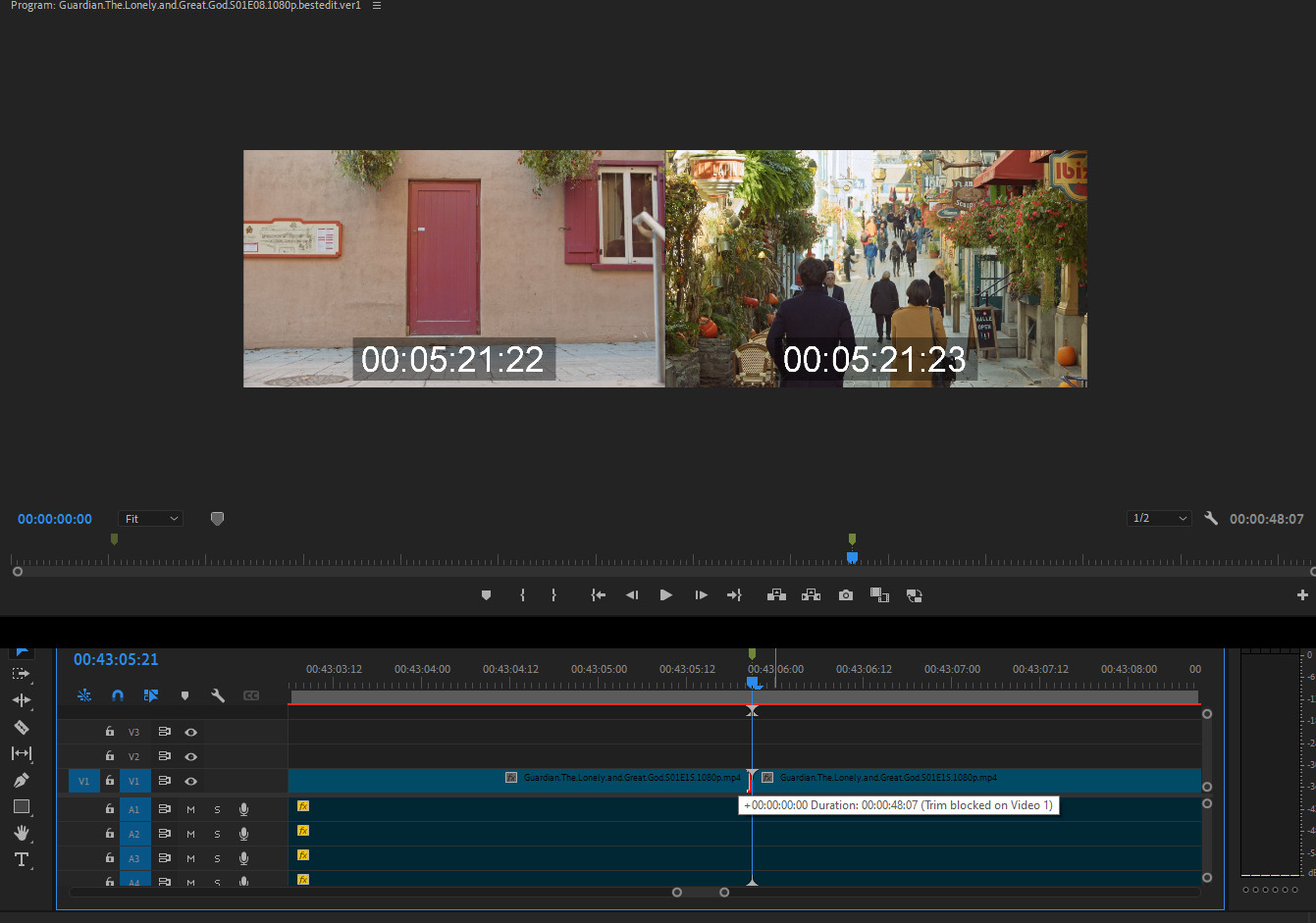
Task: Select the Razor tool
Action: point(21,727)
